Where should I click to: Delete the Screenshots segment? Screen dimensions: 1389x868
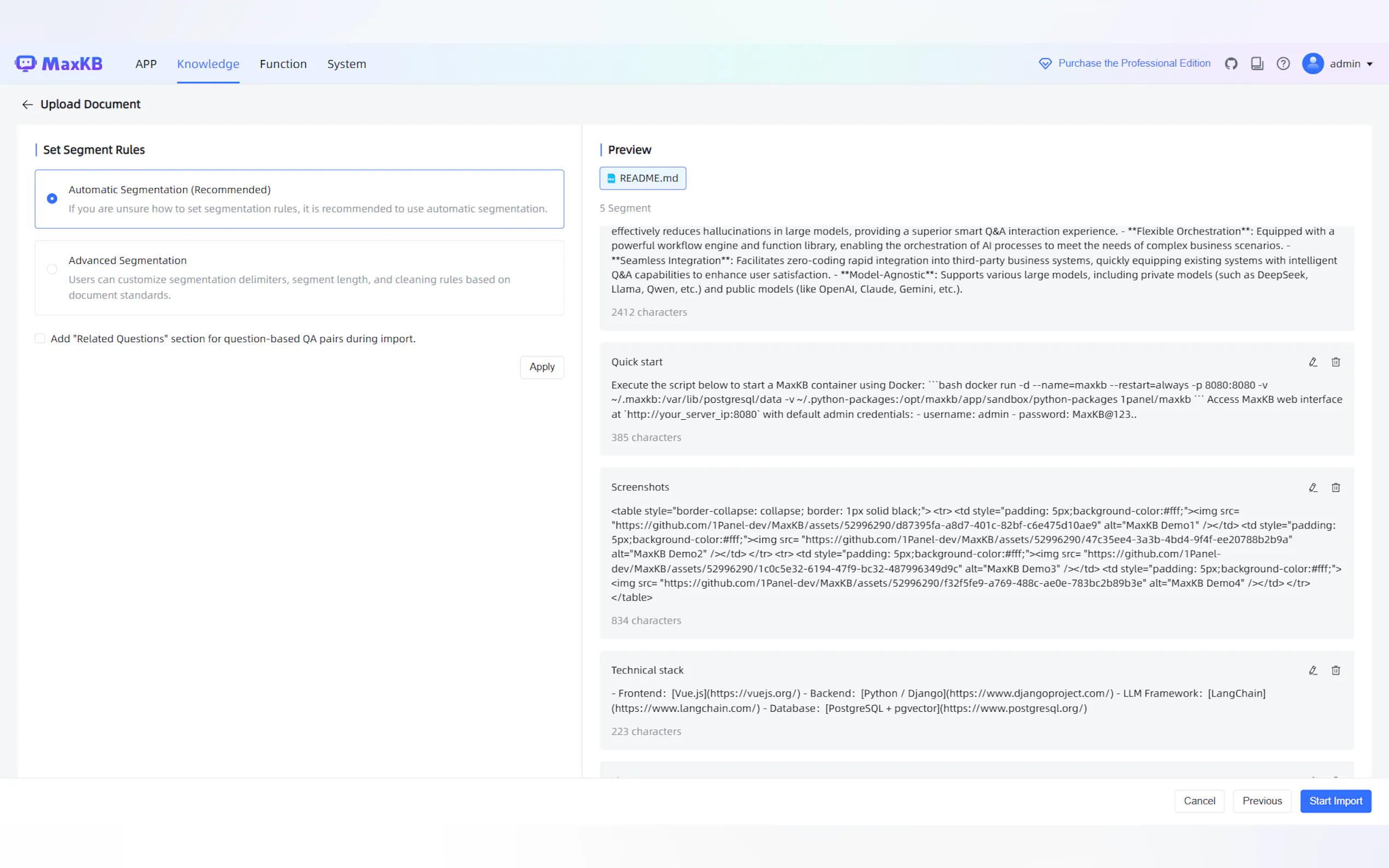1335,488
